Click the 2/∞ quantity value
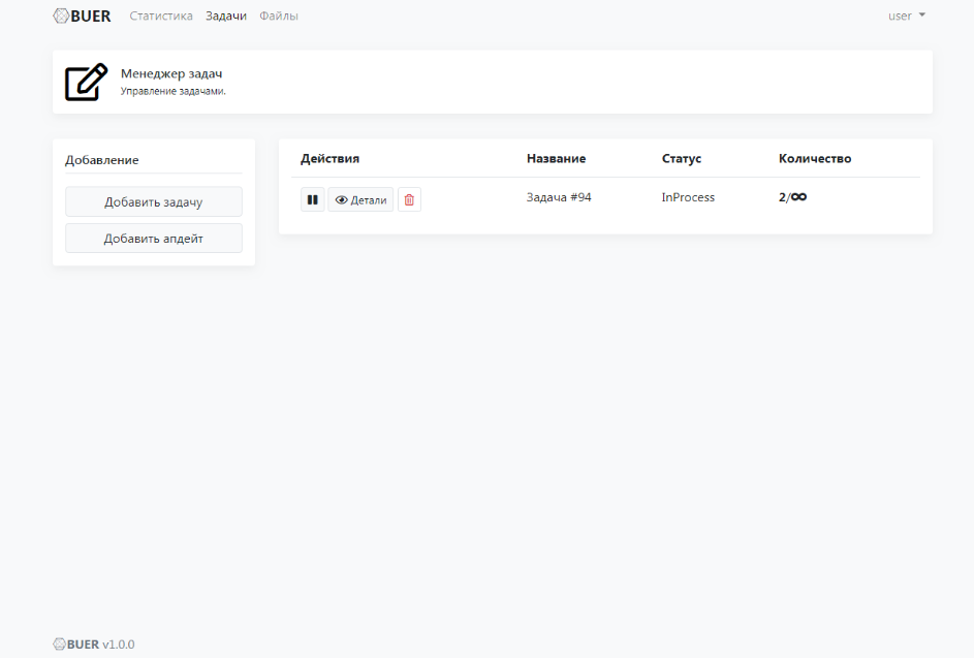 pyautogui.click(x=793, y=197)
